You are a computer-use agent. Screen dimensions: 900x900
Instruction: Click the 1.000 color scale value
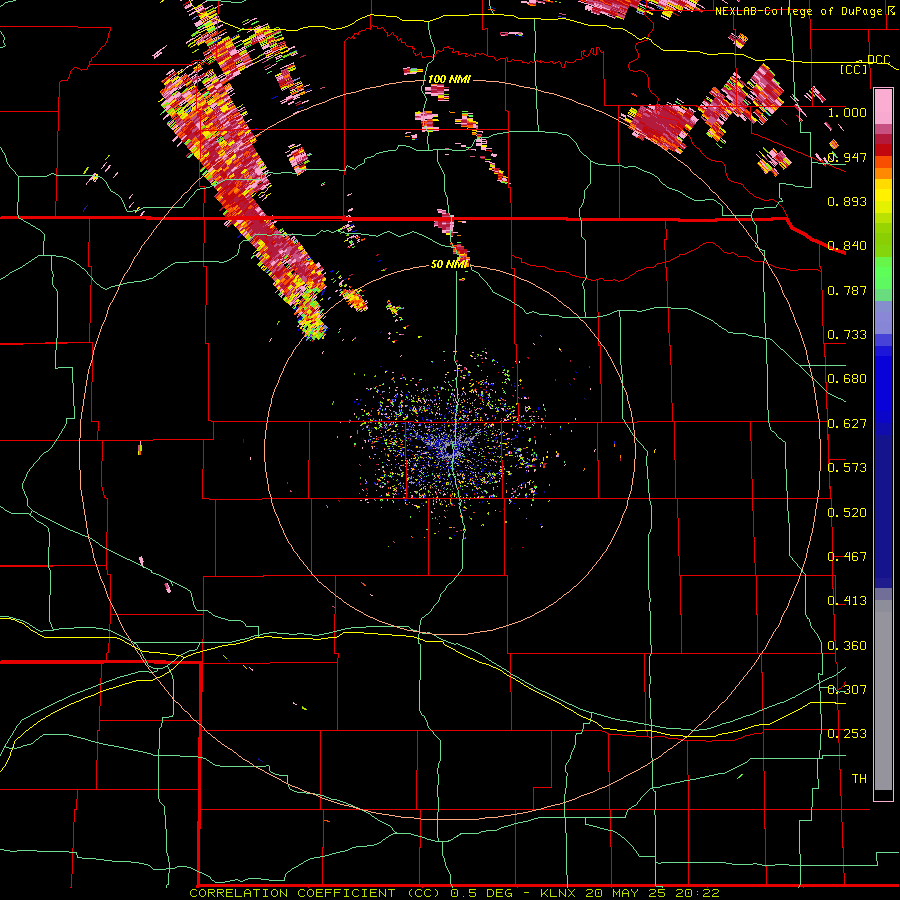point(847,112)
